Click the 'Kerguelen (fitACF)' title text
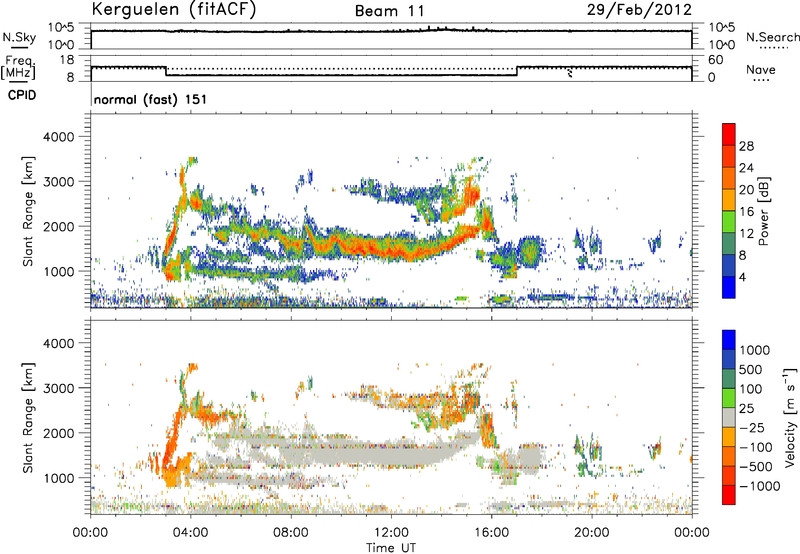Screen dimensions: 800x554 tap(173, 9)
